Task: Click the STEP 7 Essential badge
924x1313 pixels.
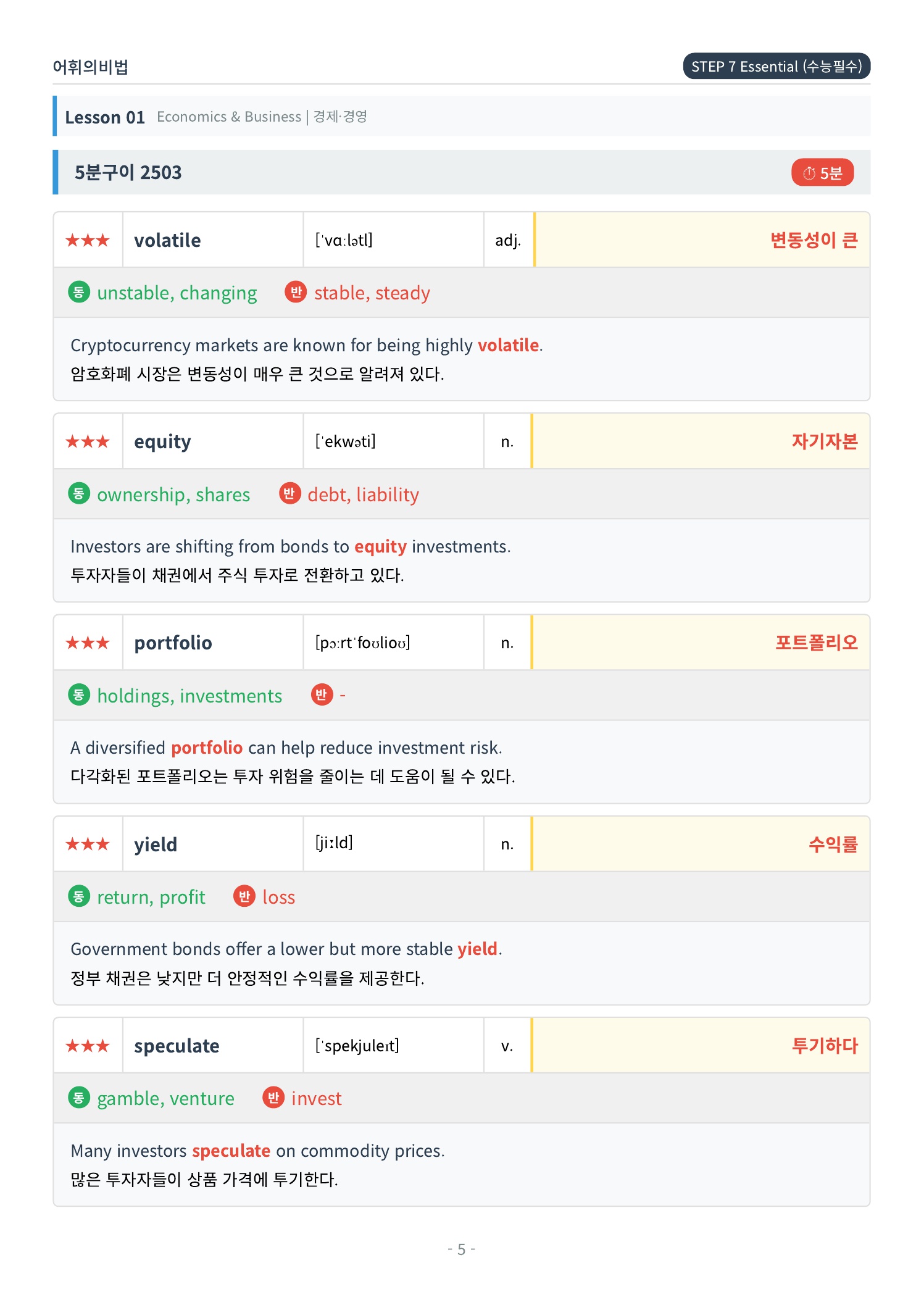Action: (x=776, y=66)
